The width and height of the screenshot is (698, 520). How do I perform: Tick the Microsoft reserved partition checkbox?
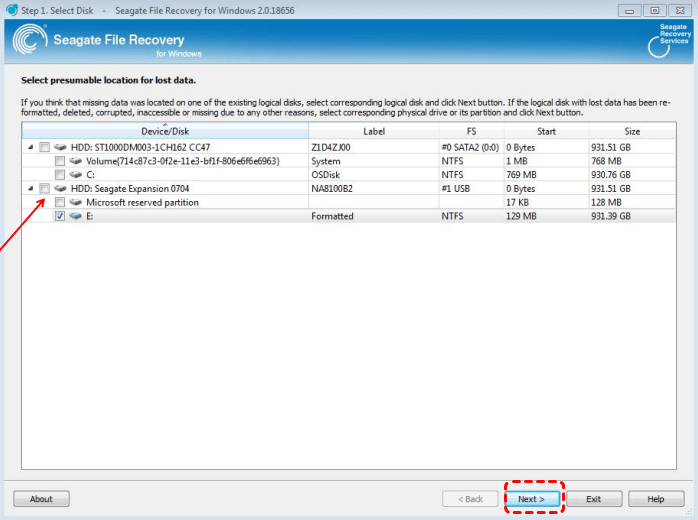[61, 202]
